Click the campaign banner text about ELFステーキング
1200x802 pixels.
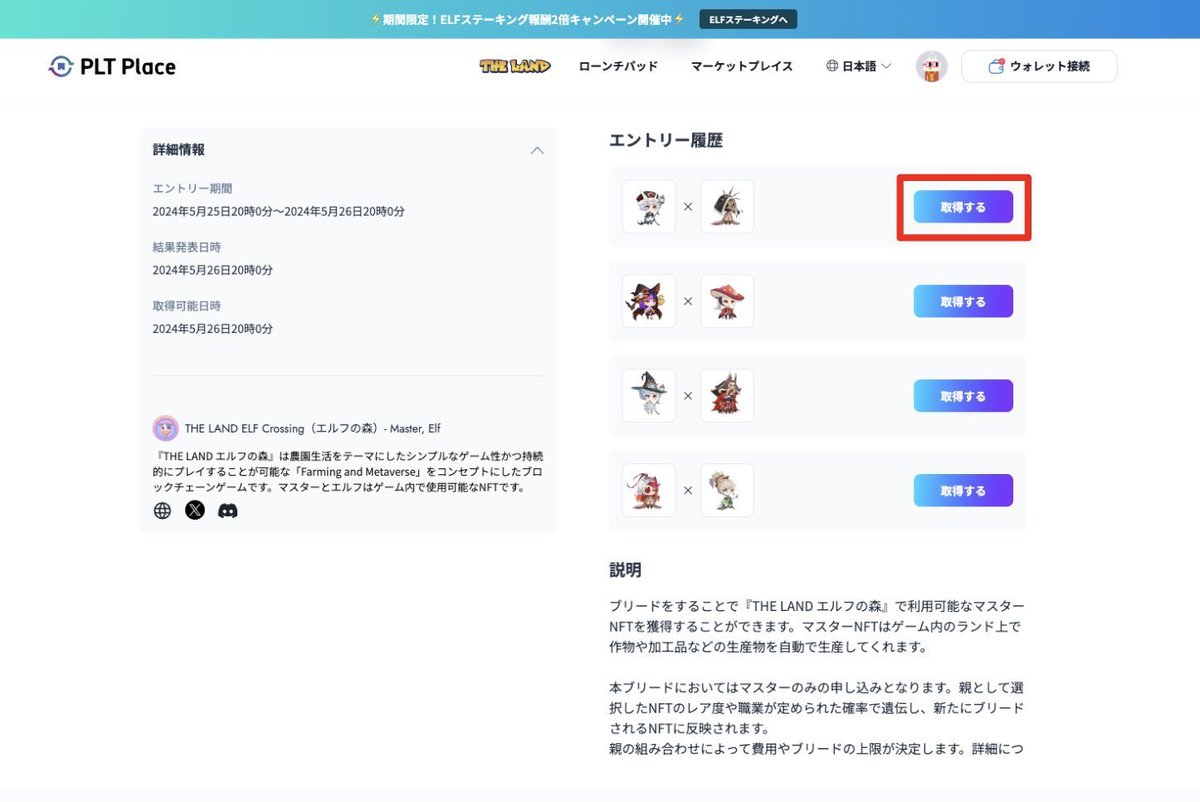coord(527,19)
